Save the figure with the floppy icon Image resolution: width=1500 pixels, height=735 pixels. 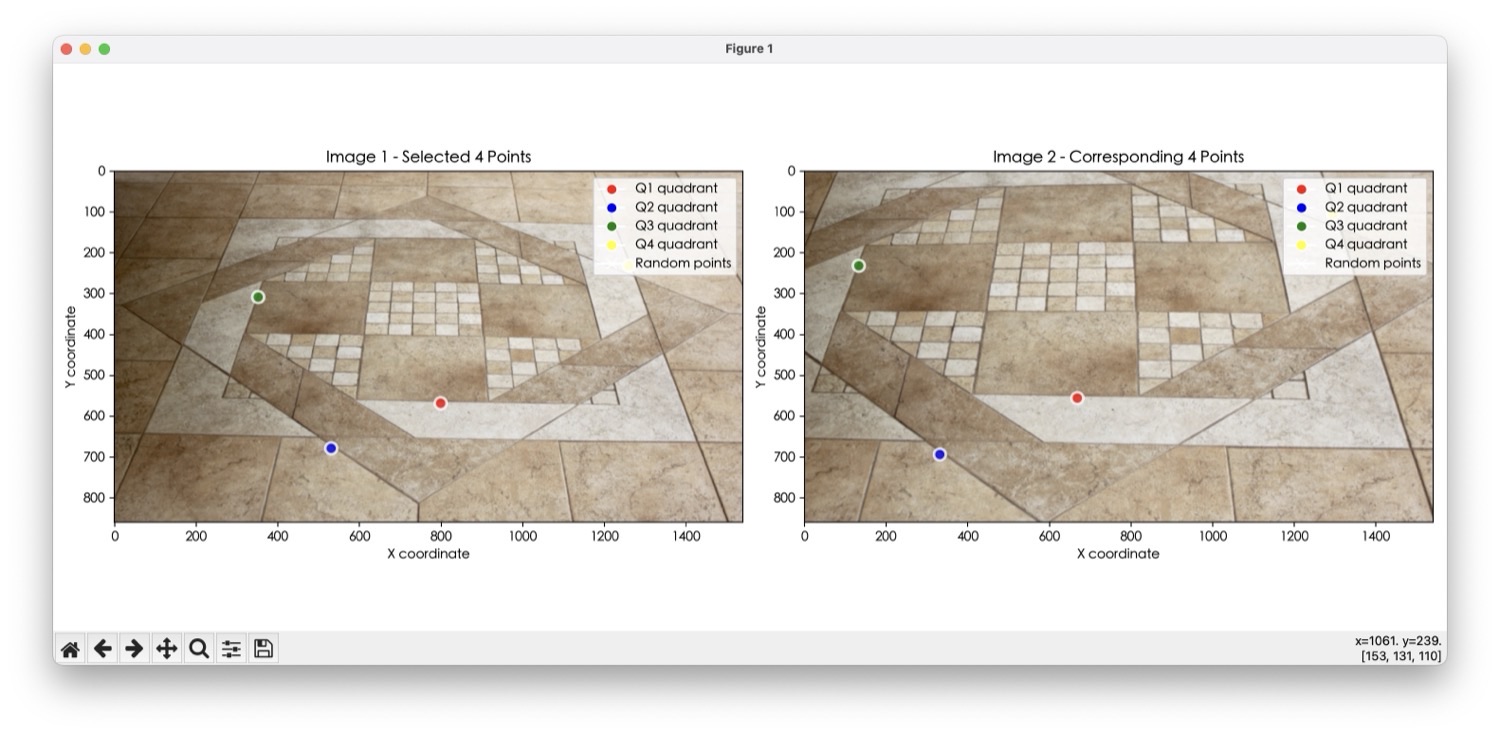[x=263, y=649]
